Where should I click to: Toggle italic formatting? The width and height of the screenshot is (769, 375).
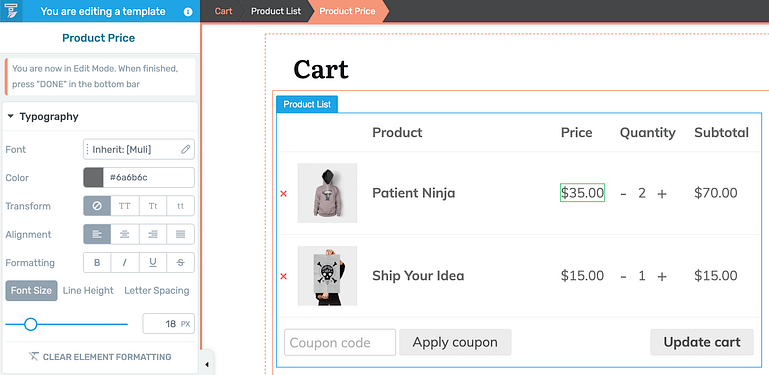125,263
